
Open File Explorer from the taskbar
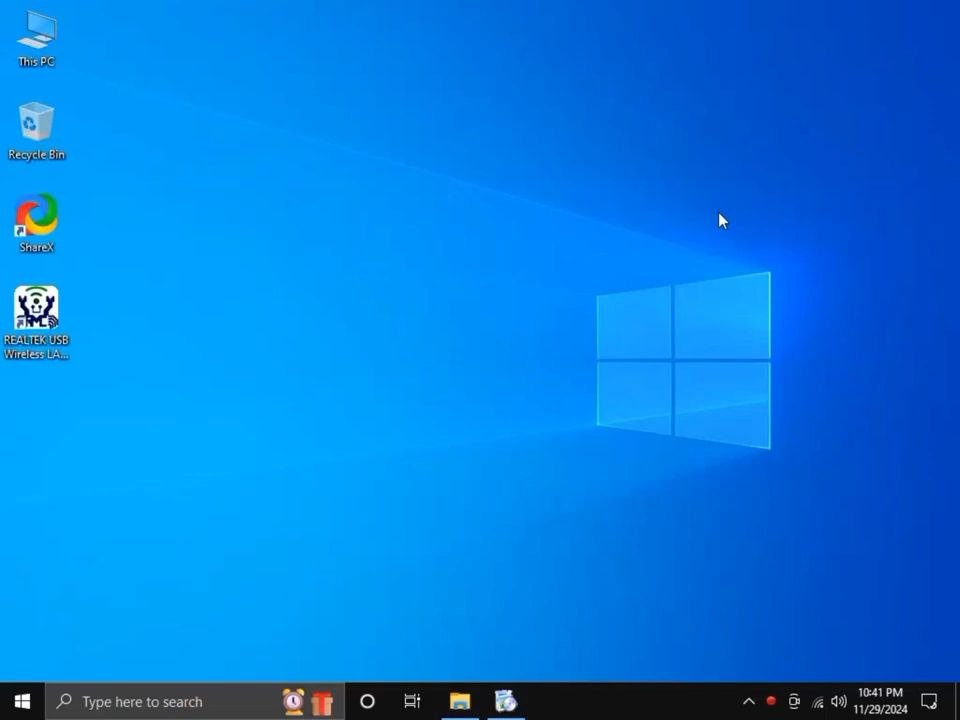(460, 701)
